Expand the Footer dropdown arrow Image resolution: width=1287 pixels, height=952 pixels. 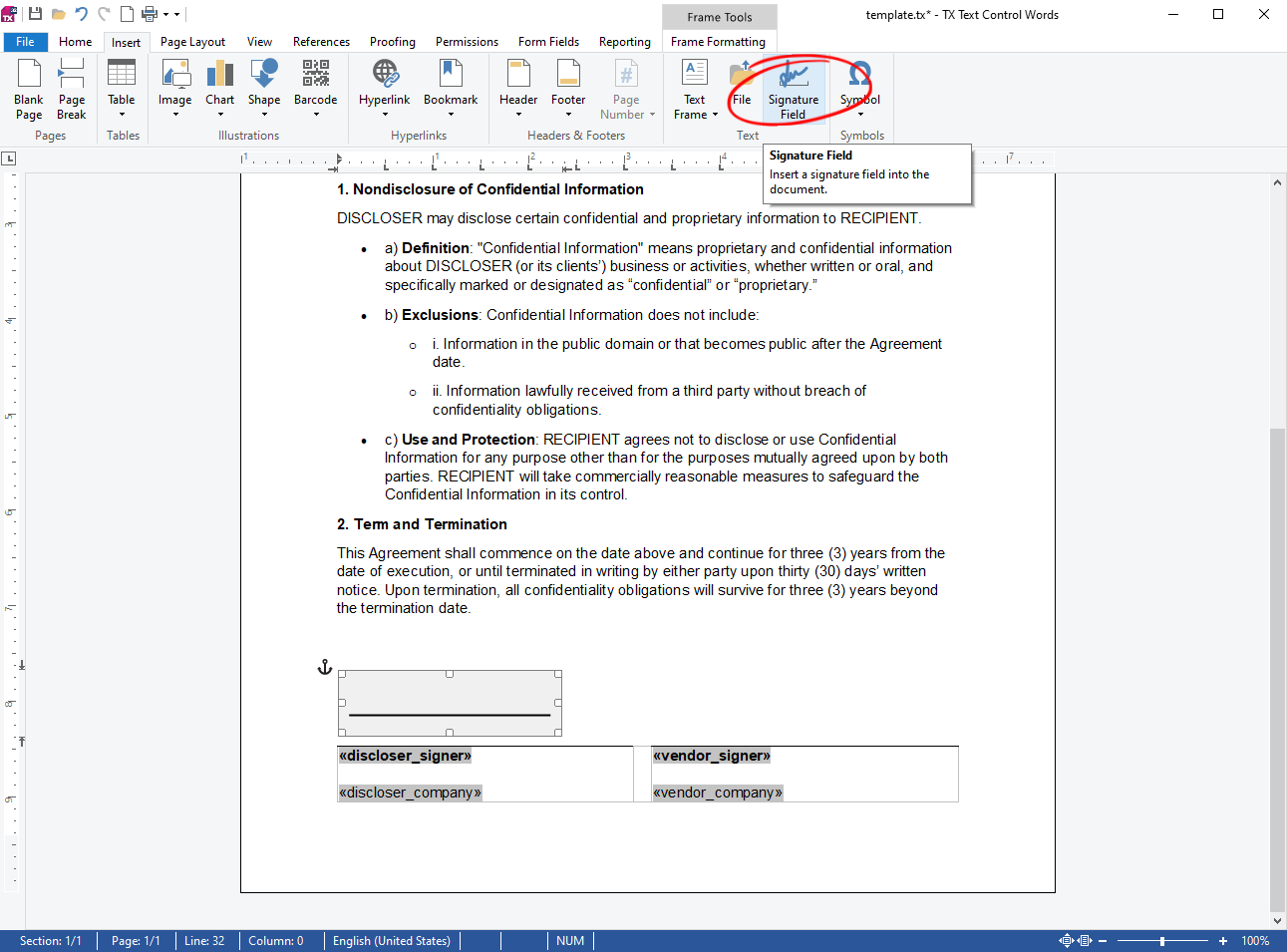[568, 114]
